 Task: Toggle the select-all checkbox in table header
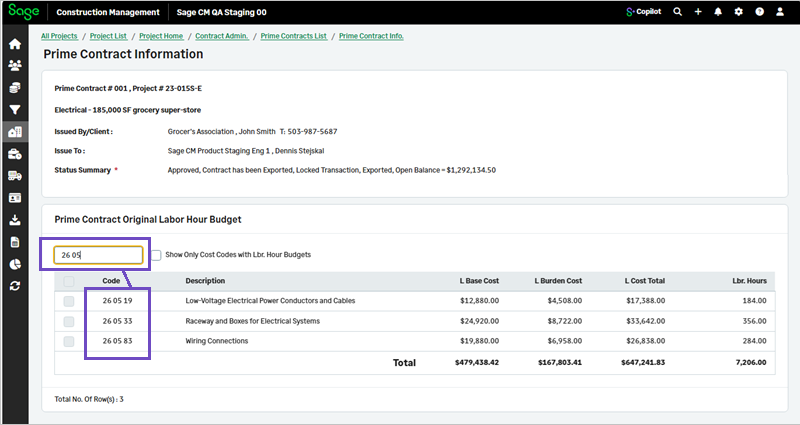tap(68, 281)
